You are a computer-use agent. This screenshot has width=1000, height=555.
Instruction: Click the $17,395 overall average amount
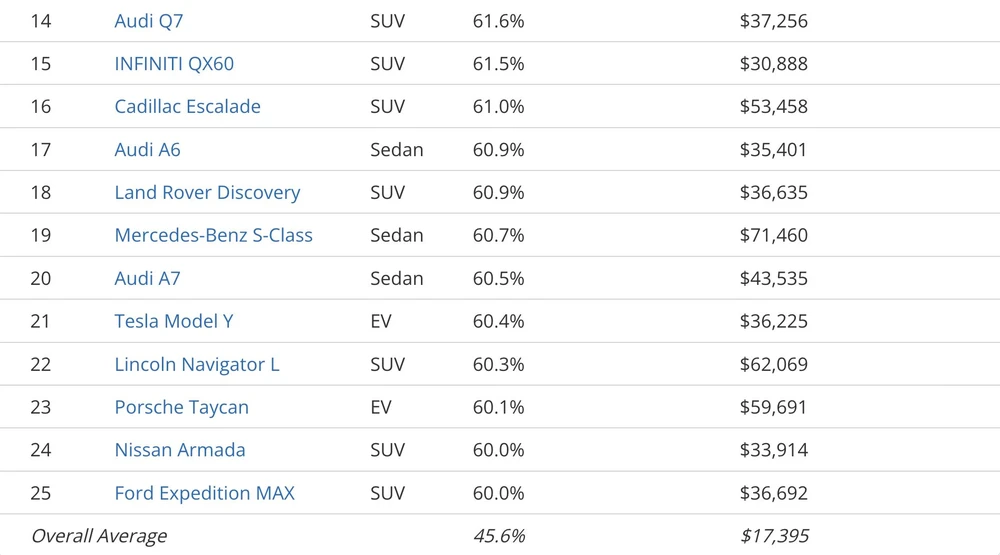pyautogui.click(x=773, y=537)
